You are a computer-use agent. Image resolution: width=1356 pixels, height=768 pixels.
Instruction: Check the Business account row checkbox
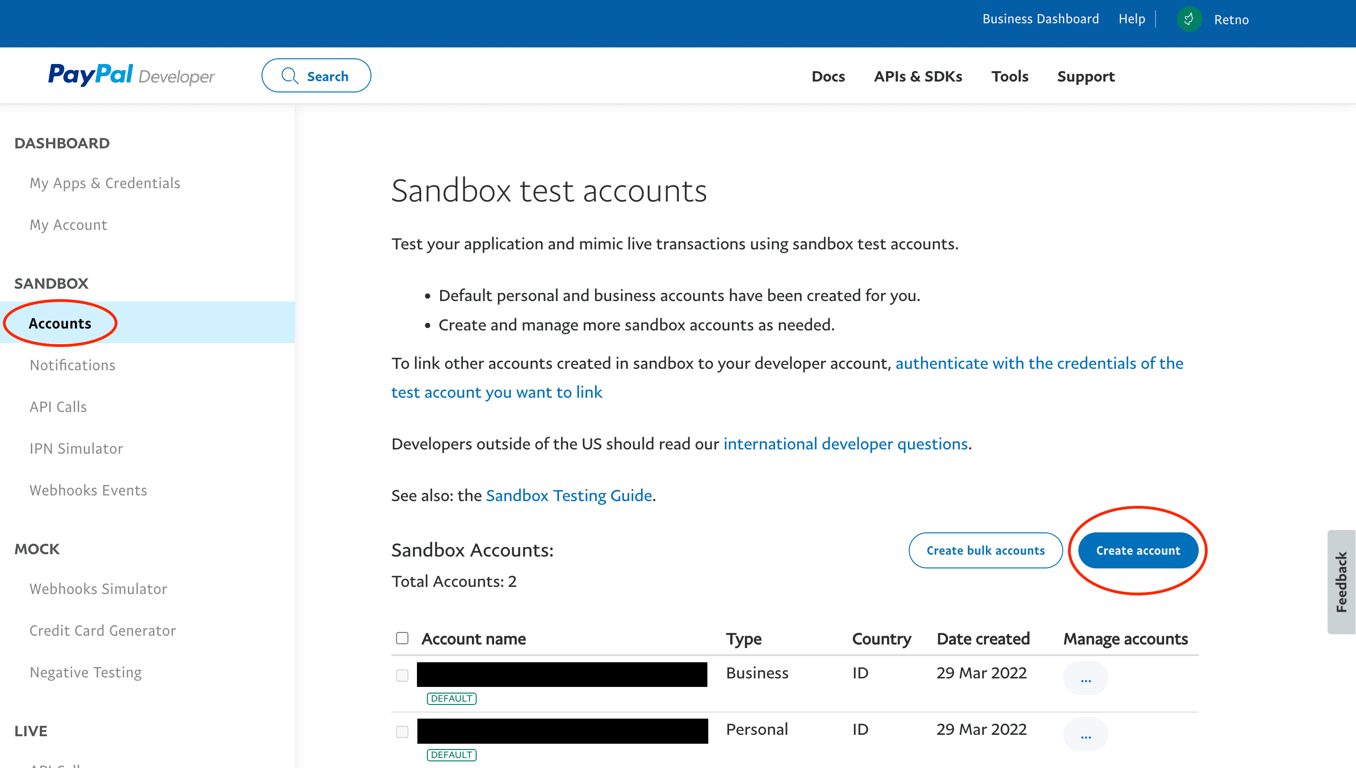402,675
